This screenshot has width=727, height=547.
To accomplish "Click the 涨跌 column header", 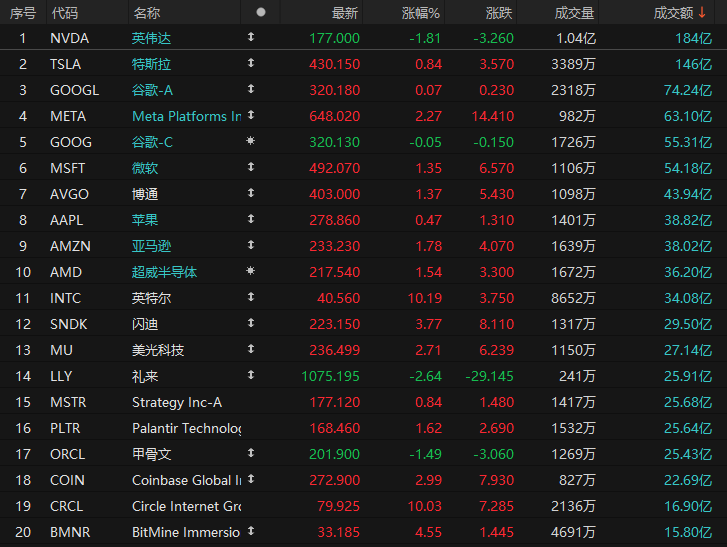I will tap(499, 12).
